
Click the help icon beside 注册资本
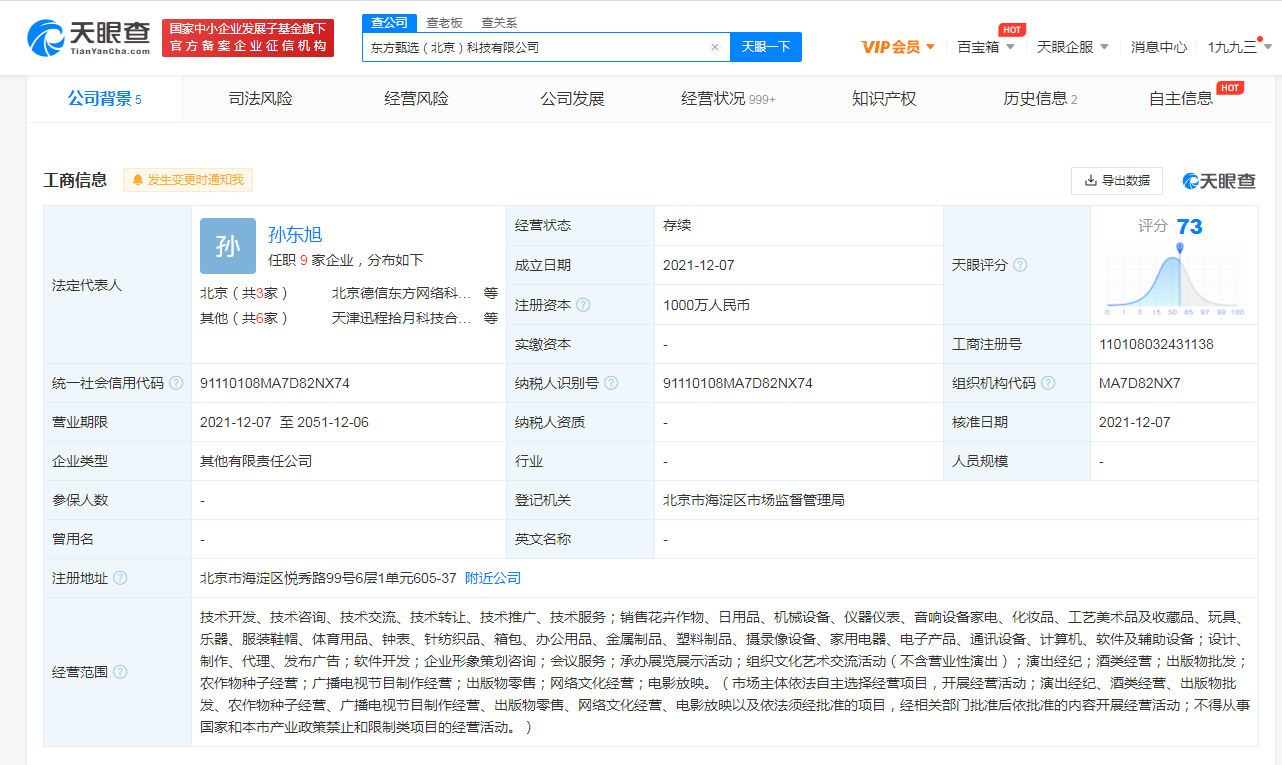coord(583,305)
